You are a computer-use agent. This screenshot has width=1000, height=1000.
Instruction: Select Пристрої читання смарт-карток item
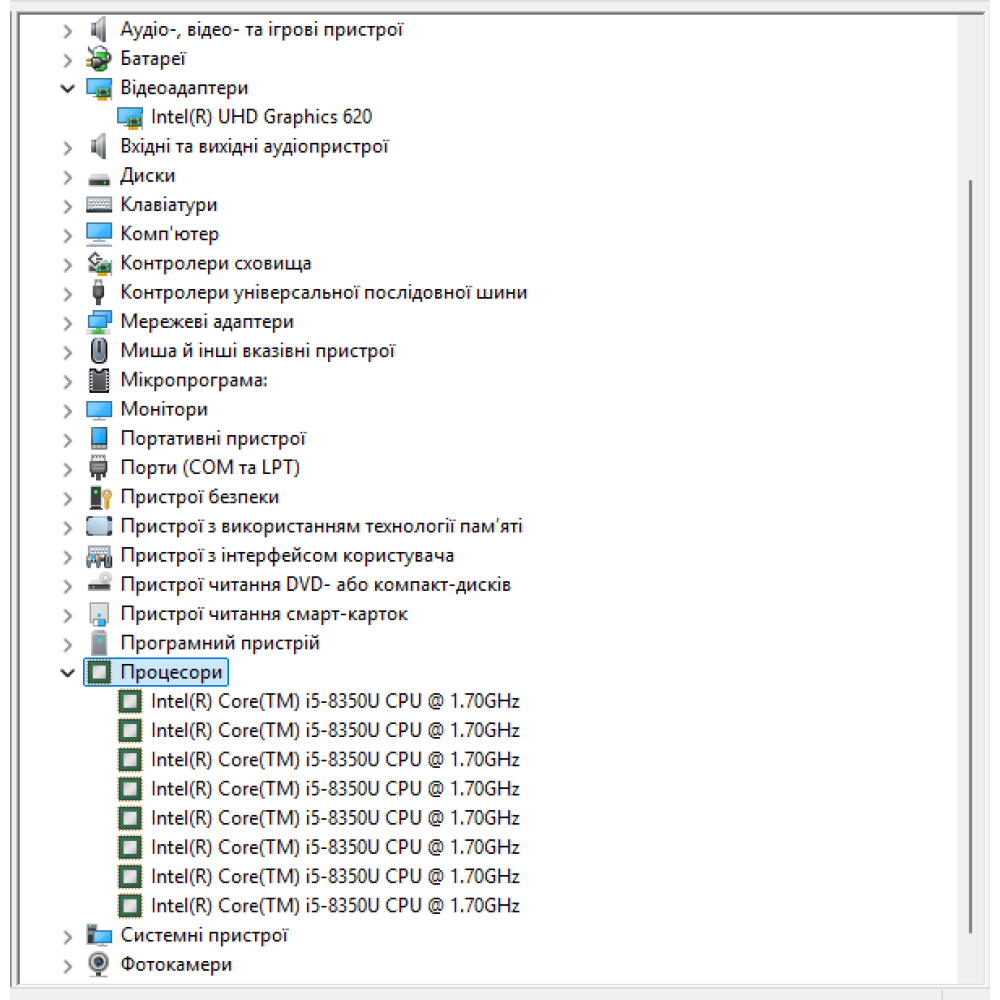tap(264, 614)
